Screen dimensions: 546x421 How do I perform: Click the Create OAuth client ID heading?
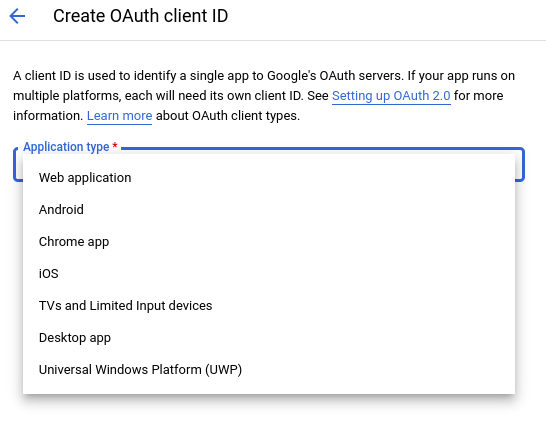pyautogui.click(x=140, y=16)
